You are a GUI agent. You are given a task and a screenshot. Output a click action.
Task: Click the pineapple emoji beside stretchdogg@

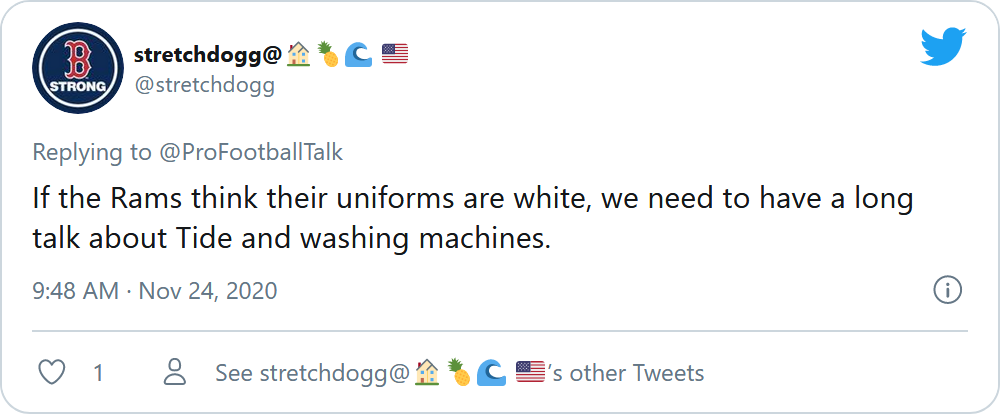[x=328, y=55]
